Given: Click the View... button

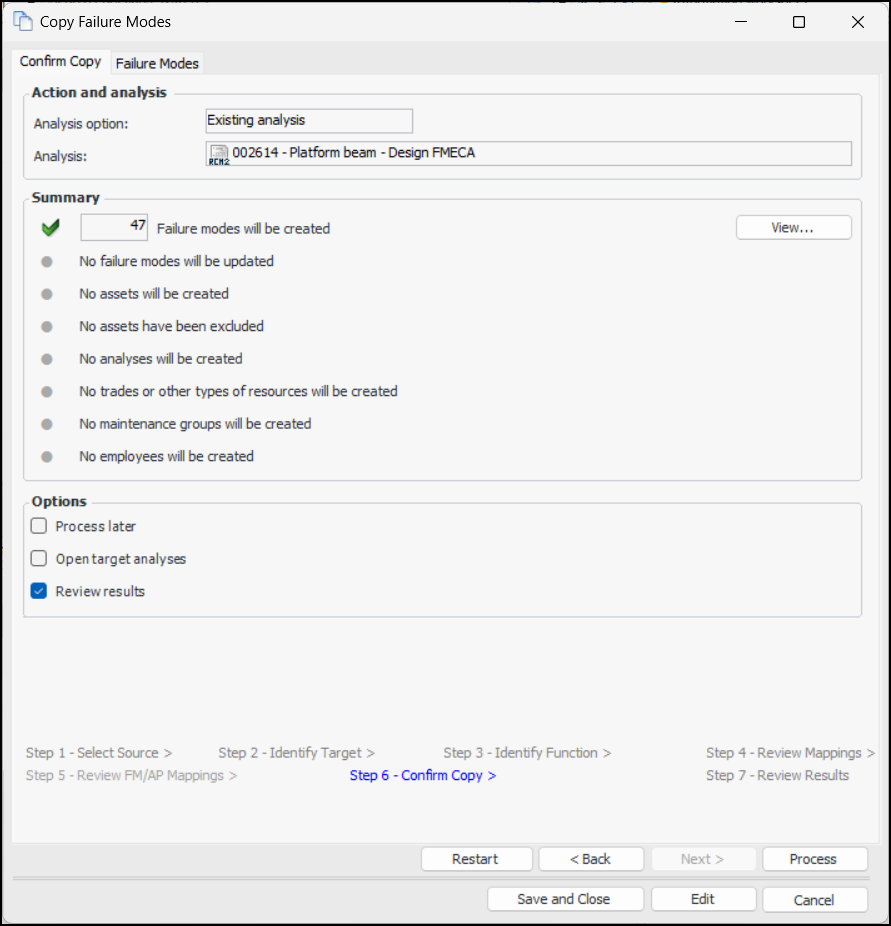Looking at the screenshot, I should coord(794,227).
